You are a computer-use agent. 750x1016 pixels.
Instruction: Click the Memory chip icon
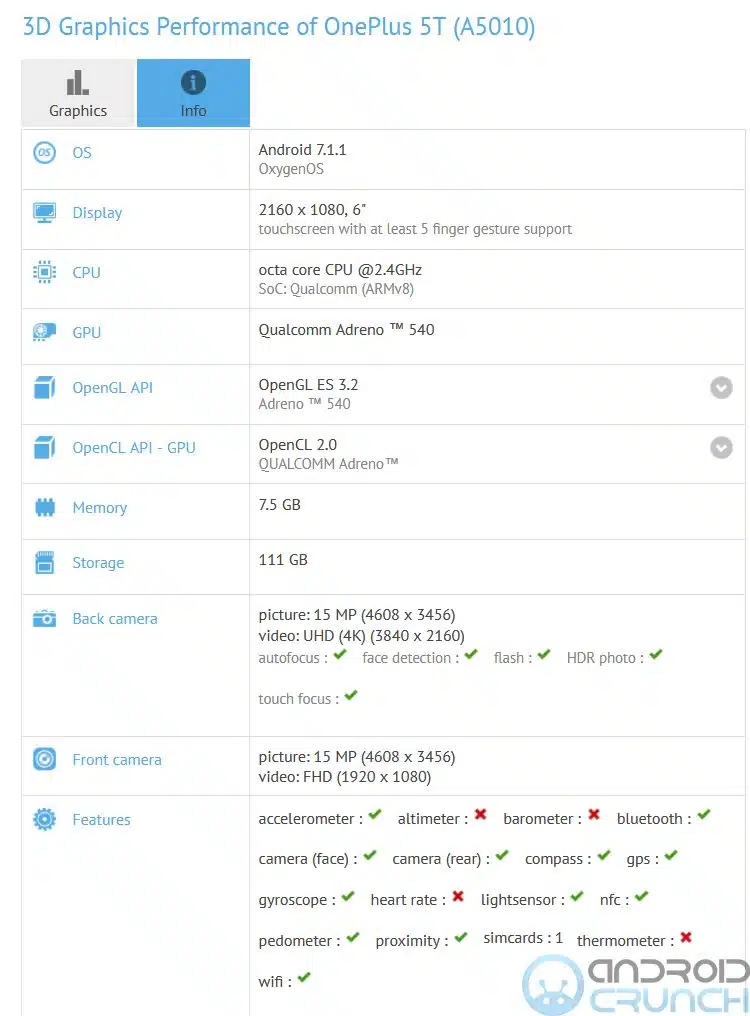[x=44, y=508]
